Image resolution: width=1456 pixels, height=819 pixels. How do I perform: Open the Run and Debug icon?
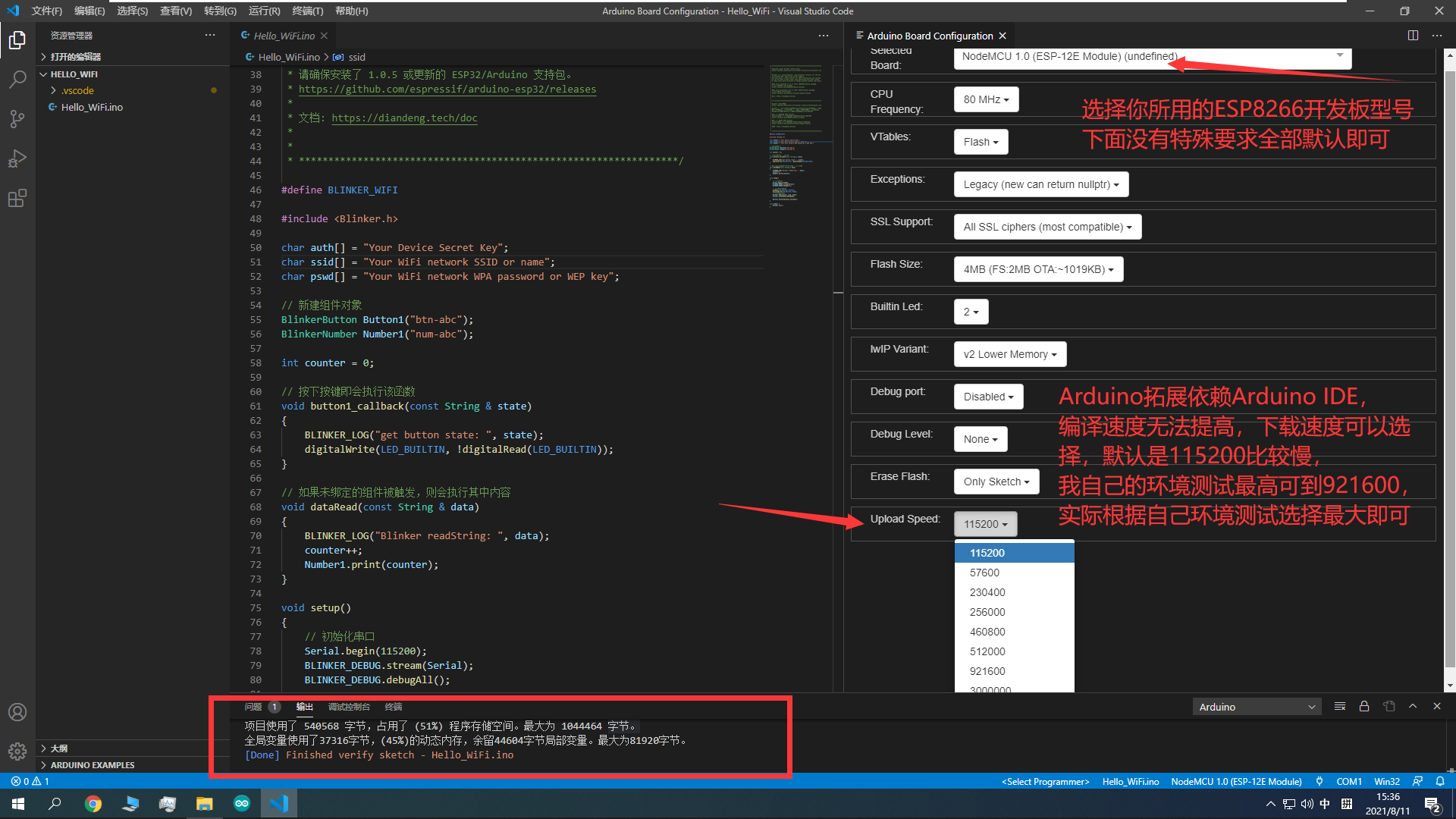(17, 158)
